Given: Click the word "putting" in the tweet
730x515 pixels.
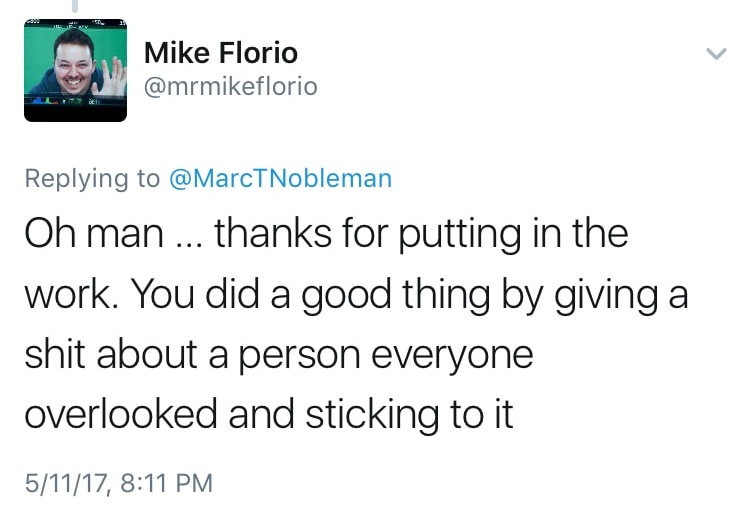Looking at the screenshot, I should point(456,236).
